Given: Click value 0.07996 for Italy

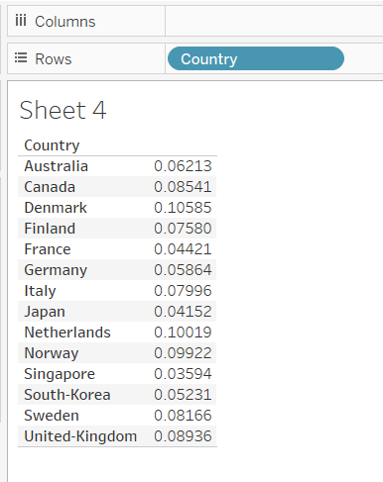Looking at the screenshot, I should 183,291.
